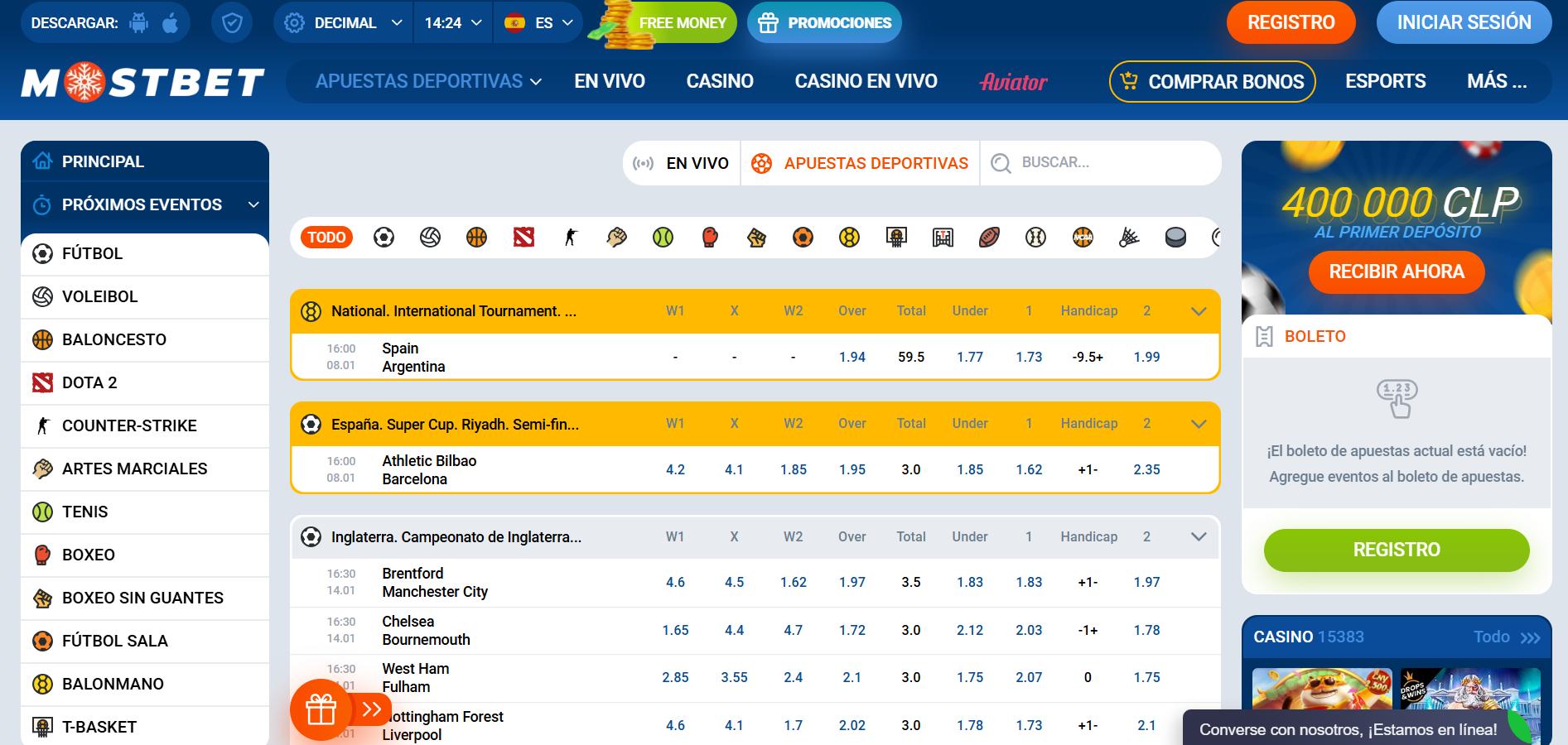1568x745 pixels.
Task: Click the BUSCAR search field
Action: point(1100,163)
